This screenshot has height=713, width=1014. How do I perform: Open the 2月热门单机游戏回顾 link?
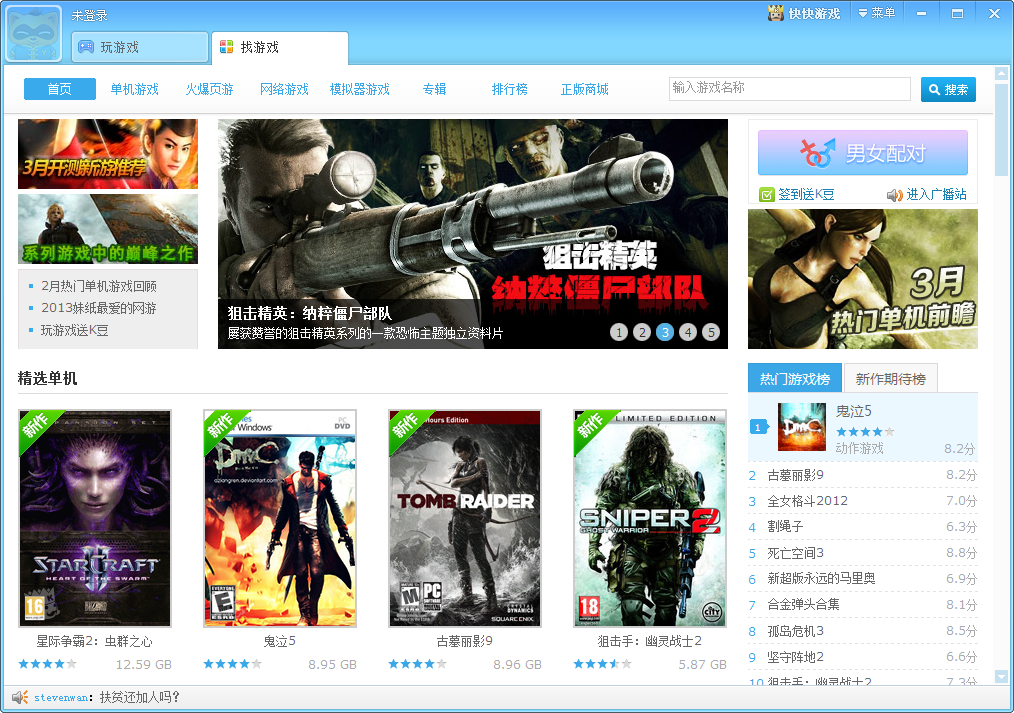click(99, 286)
